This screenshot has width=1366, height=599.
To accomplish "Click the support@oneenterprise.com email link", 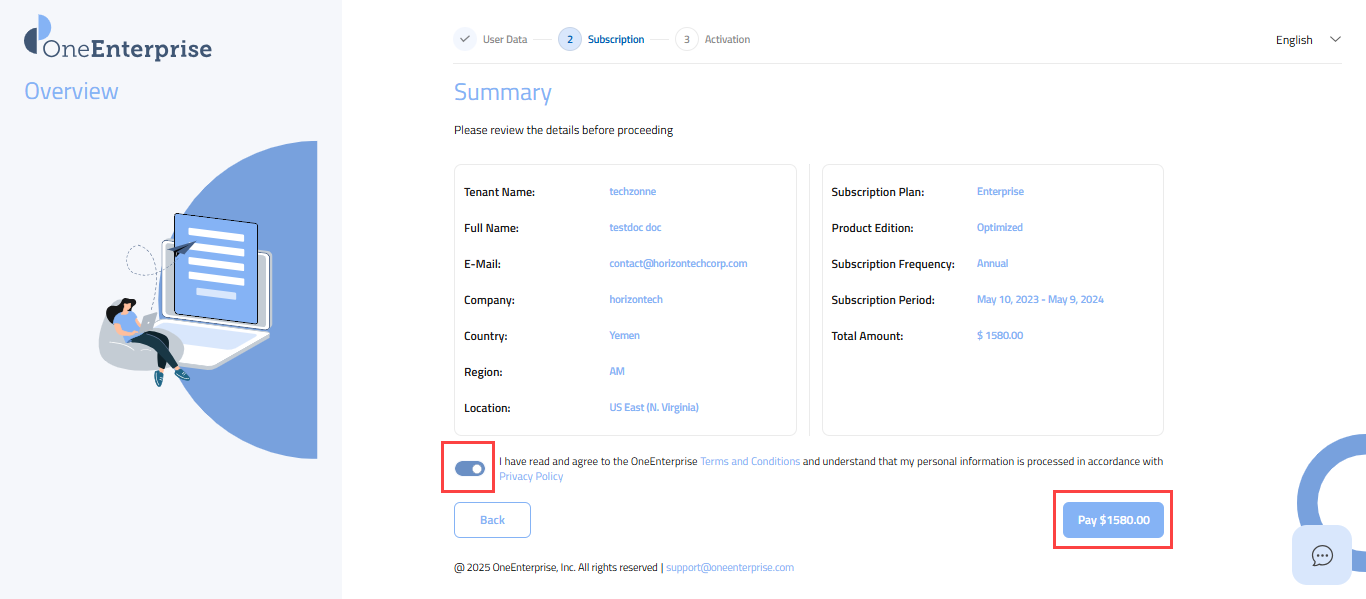I will coord(729,567).
